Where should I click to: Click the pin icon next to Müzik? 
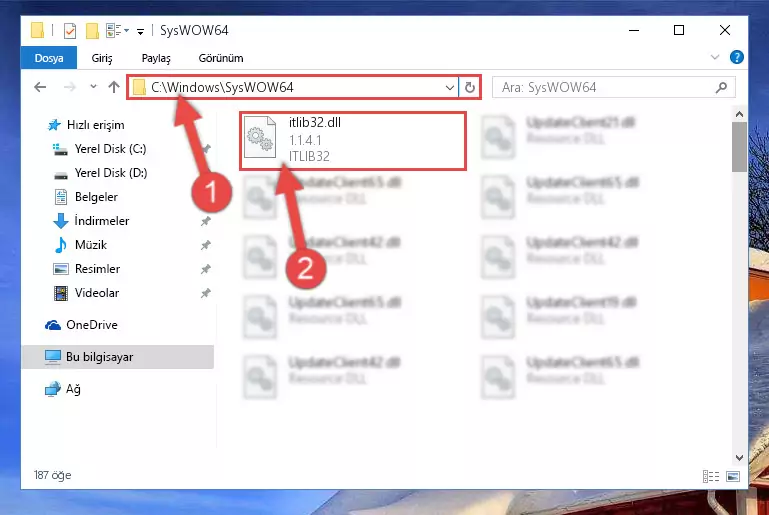coord(205,245)
